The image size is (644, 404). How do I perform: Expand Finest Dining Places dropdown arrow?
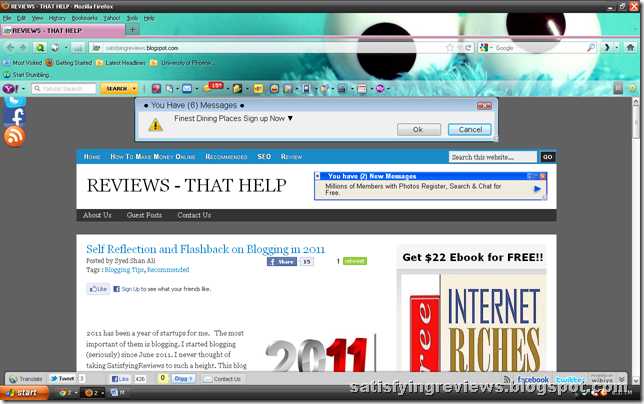click(x=290, y=118)
